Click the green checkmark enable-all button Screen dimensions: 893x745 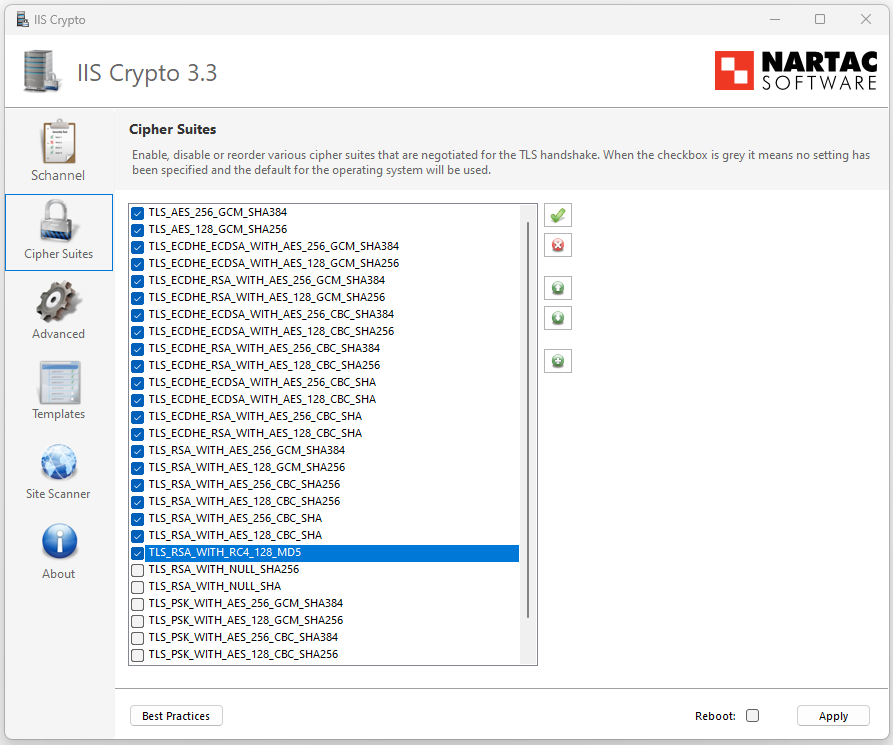558,215
